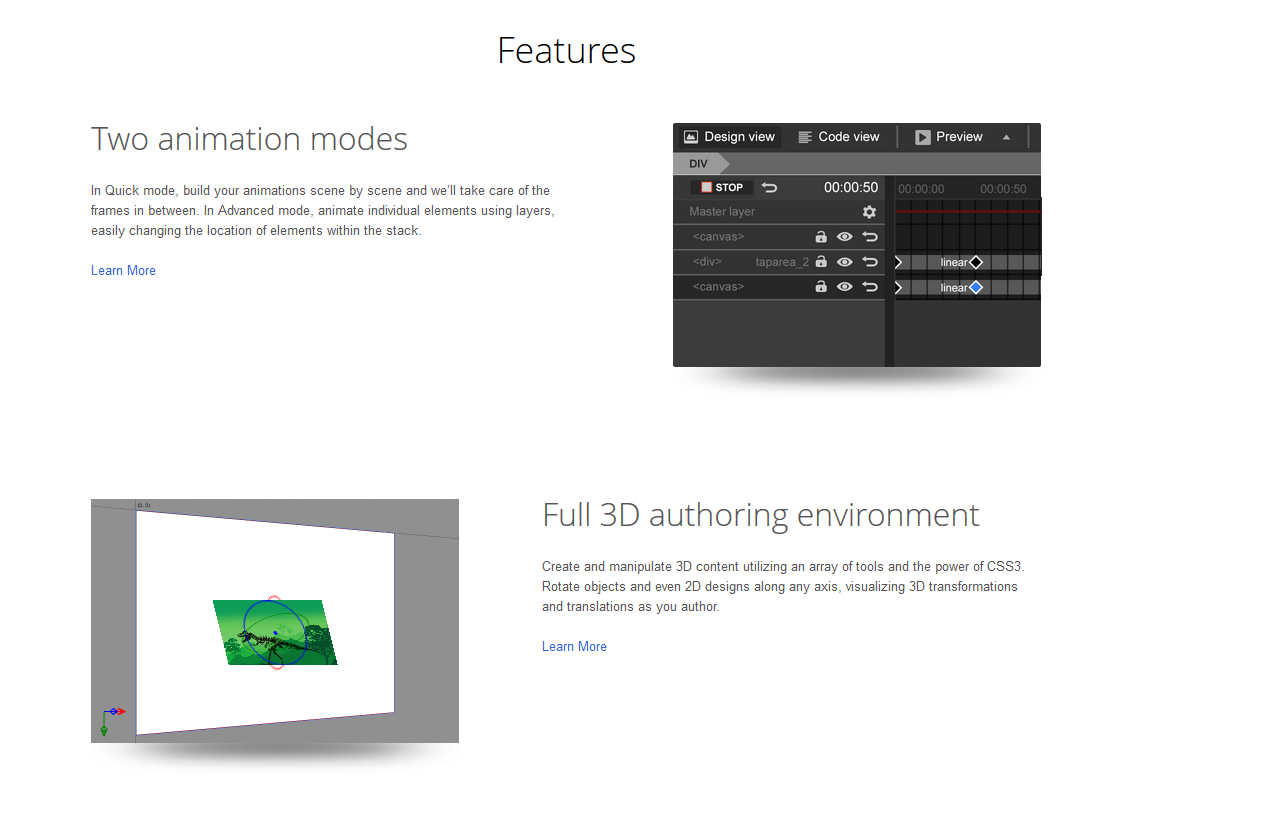Open the Master layer gear settings
This screenshot has height=830, width=1272.
[869, 212]
